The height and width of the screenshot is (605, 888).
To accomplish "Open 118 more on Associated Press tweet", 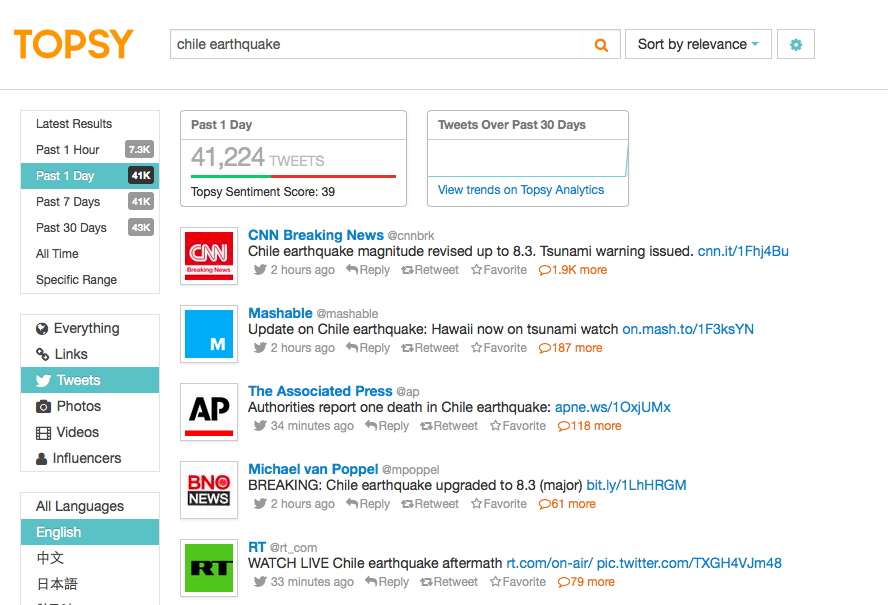I will tap(590, 425).
